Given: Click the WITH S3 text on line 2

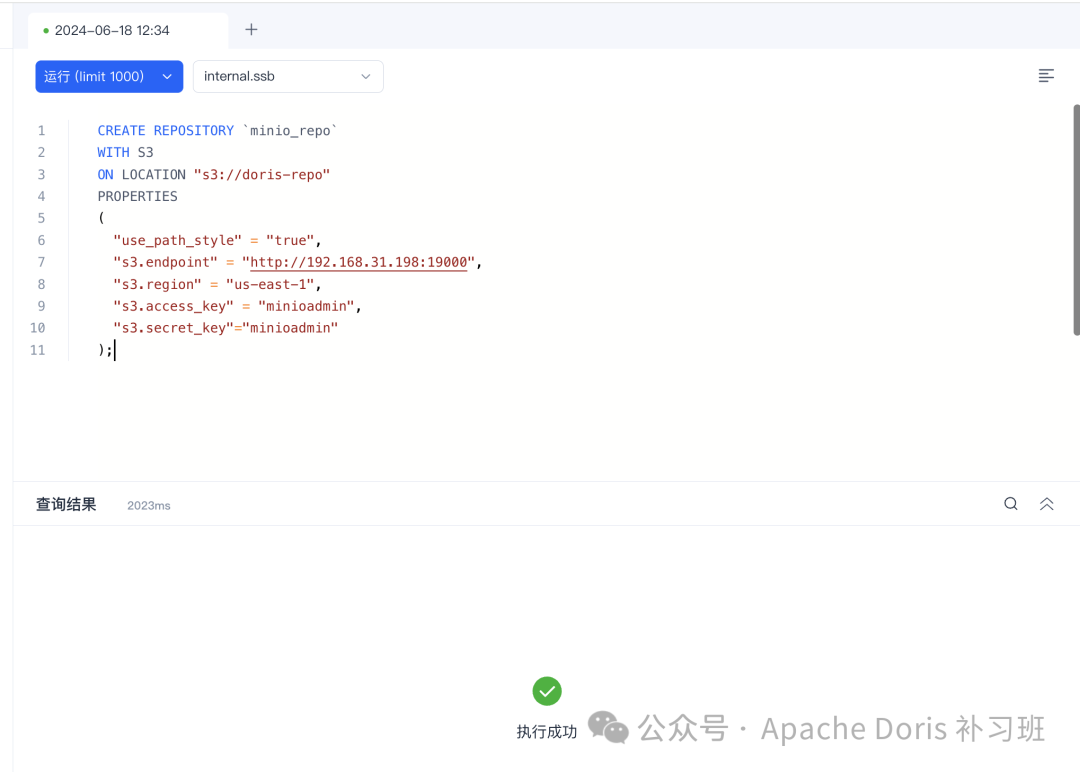Looking at the screenshot, I should (125, 152).
